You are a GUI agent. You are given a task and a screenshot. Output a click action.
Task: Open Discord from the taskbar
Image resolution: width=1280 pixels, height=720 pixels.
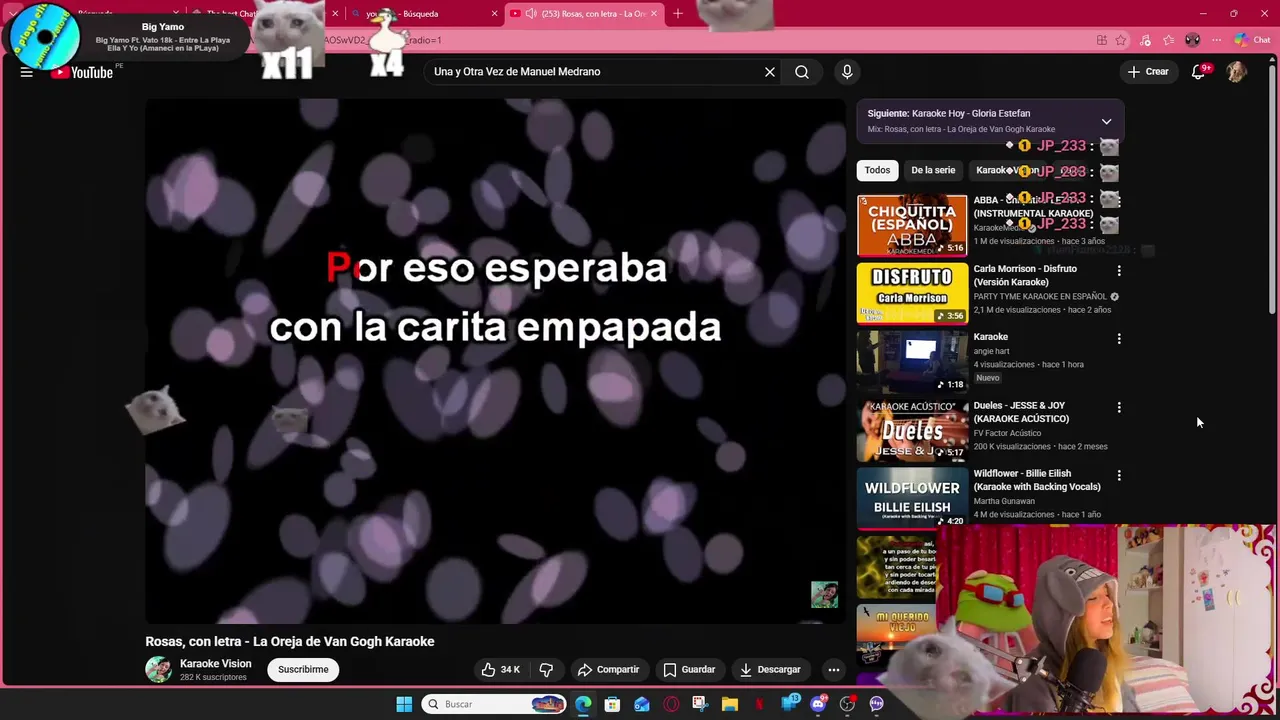(x=818, y=704)
